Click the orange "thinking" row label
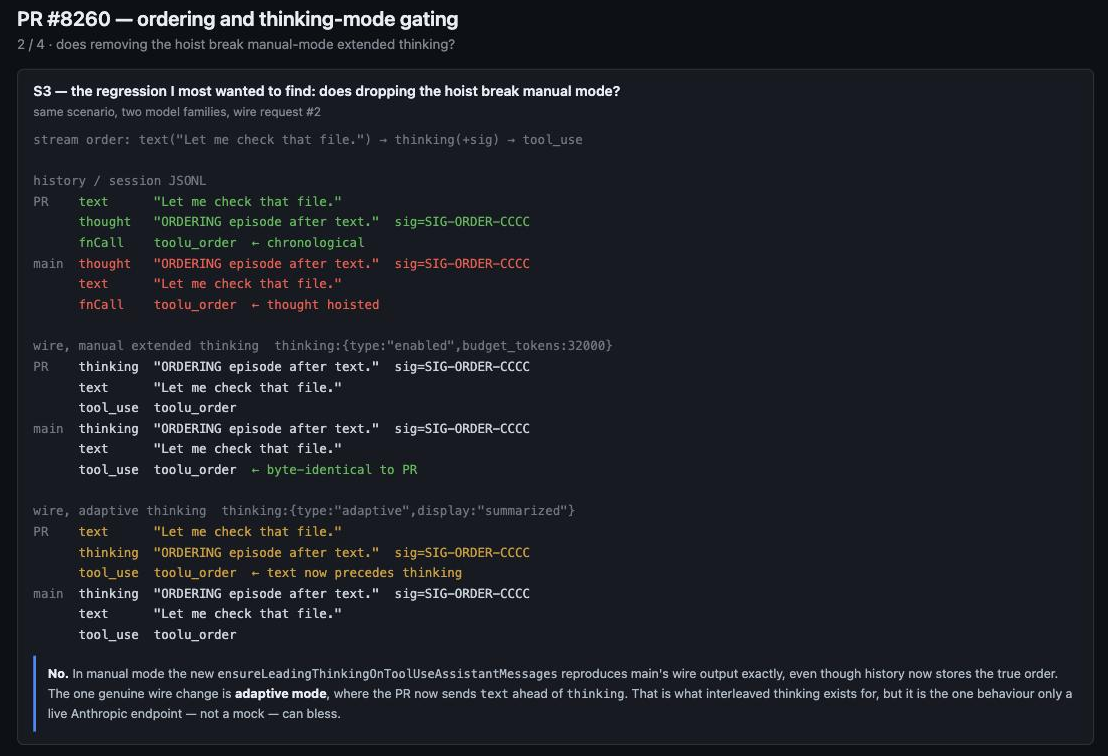This screenshot has height=756, width=1108. pyautogui.click(x=109, y=553)
